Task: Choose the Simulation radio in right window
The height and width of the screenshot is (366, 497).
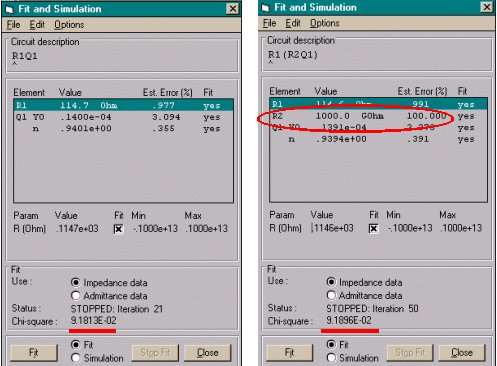Action: (x=331, y=357)
